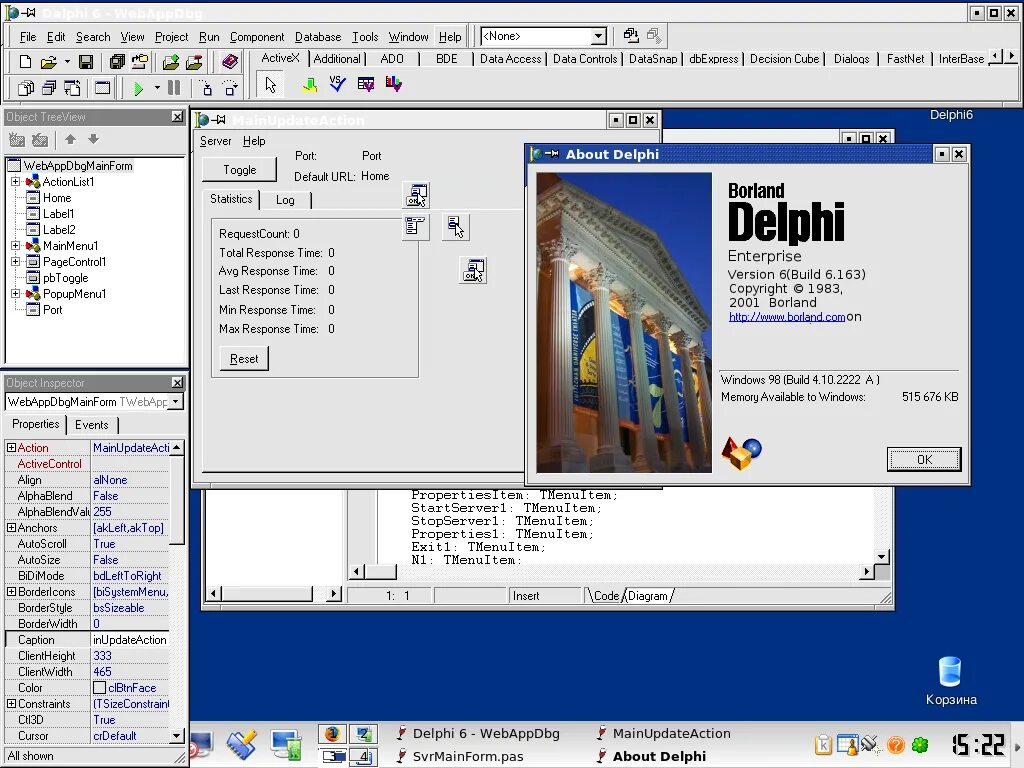Click ActionList component beside the Log tab
Viewport: 1024px width, 768px height.
coord(417,195)
